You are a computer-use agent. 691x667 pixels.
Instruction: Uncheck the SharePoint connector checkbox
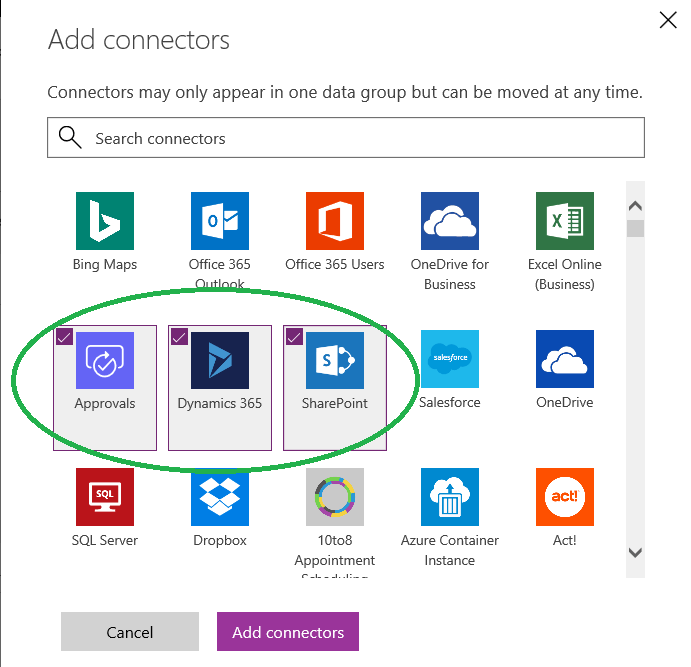[294, 337]
